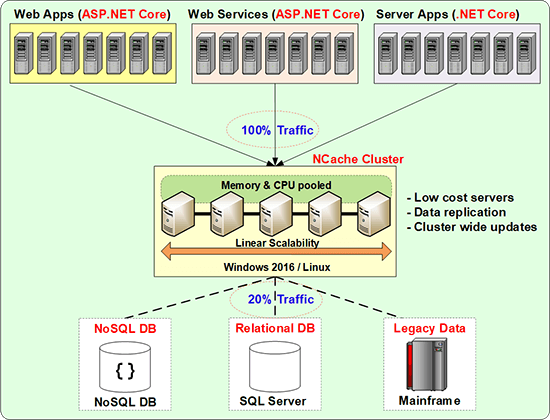Image resolution: width=550 pixels, height=420 pixels.
Task: Click the Relational DB heading
Action: click(275, 328)
